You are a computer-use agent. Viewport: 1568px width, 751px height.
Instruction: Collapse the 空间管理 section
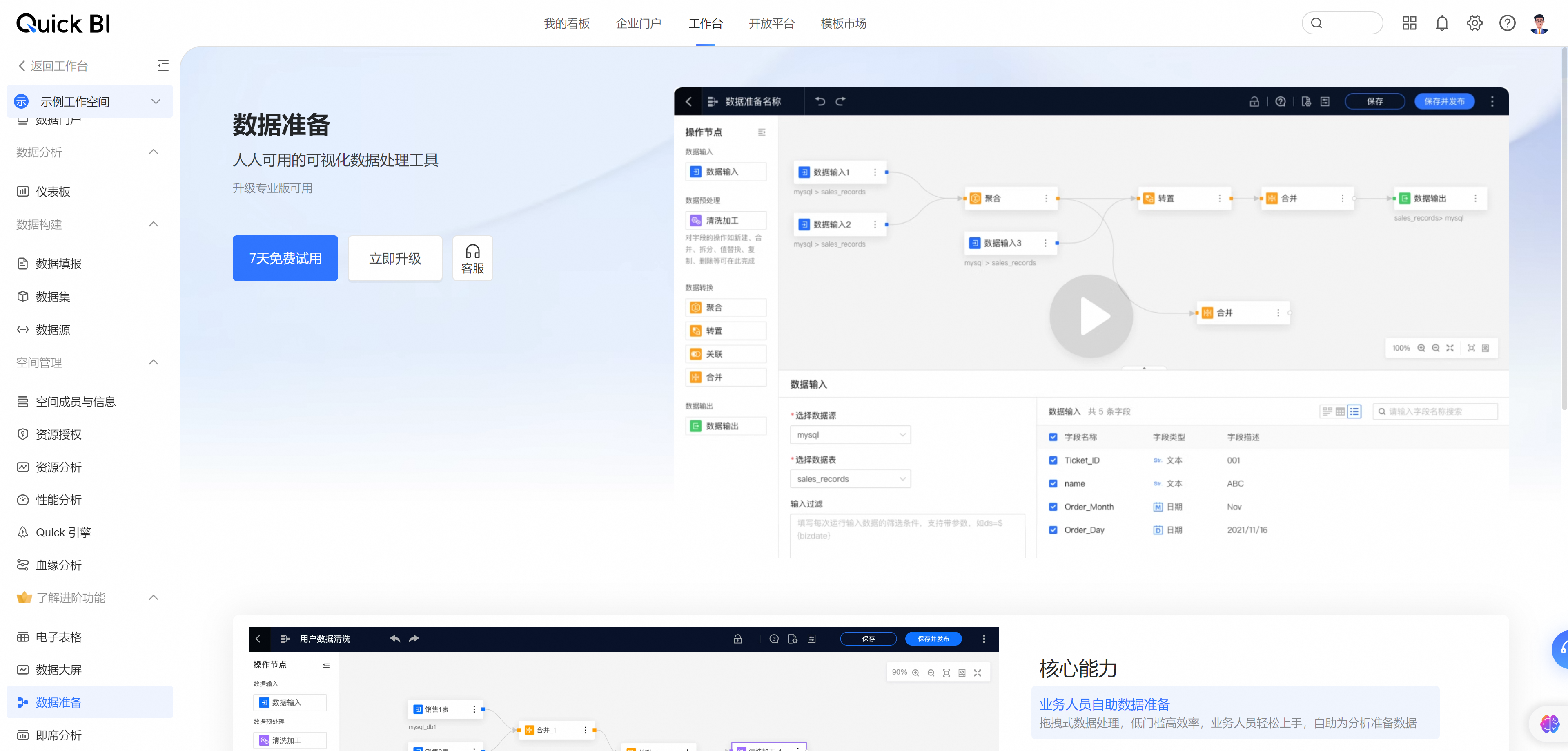pyautogui.click(x=154, y=362)
